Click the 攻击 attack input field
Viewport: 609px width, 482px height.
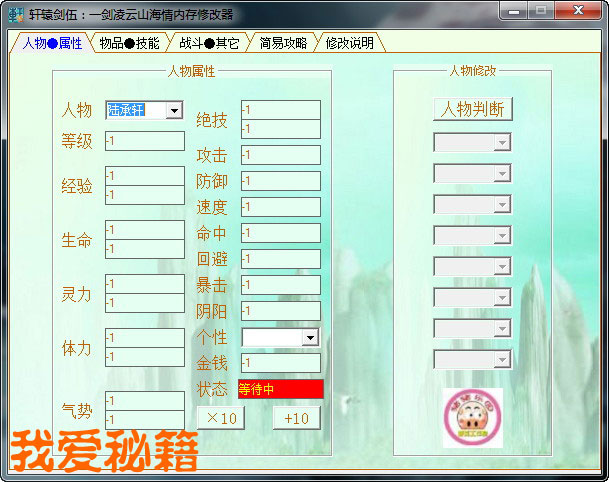(280, 155)
